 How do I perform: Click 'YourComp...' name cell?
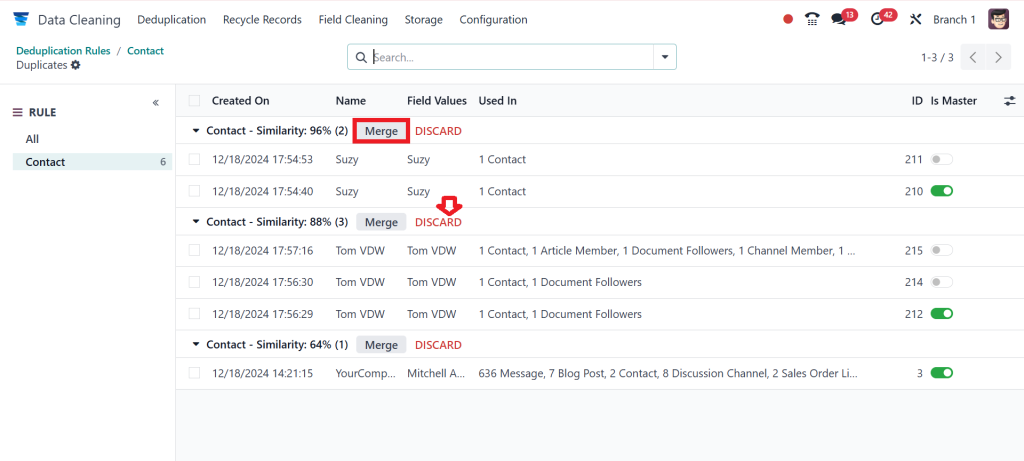coord(366,374)
